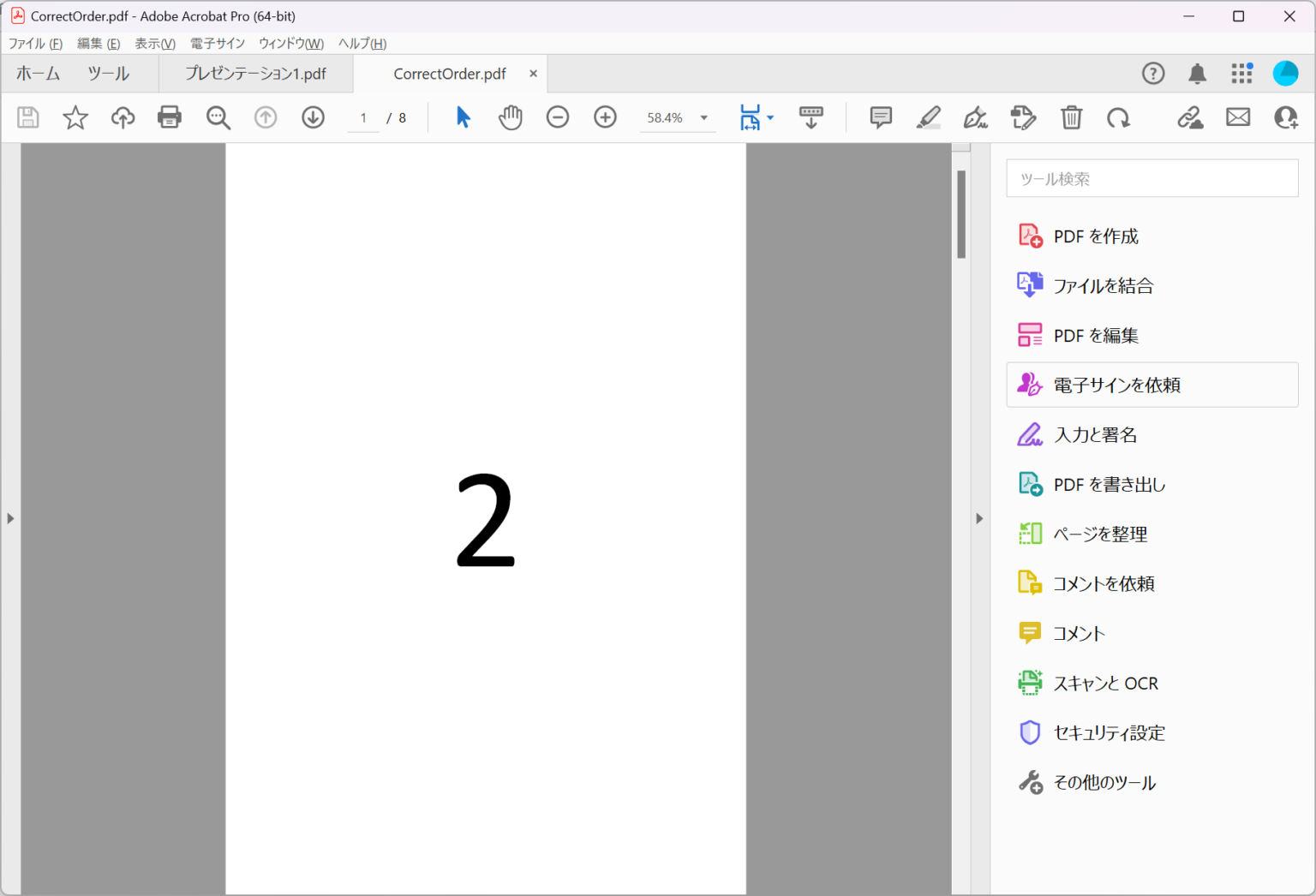Viewport: 1316px width, 896px height.
Task: Open the zoom percentage dropdown
Action: pyautogui.click(x=703, y=117)
